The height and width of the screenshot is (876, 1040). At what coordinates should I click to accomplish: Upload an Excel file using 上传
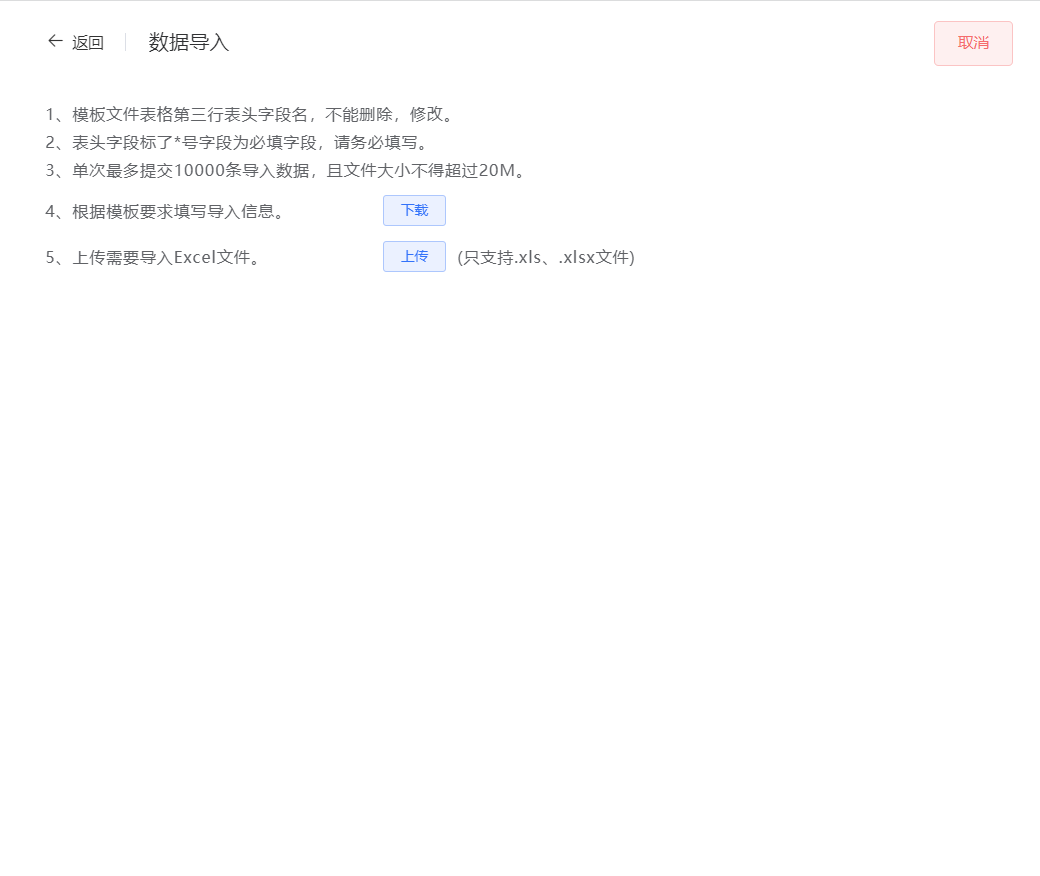413,256
